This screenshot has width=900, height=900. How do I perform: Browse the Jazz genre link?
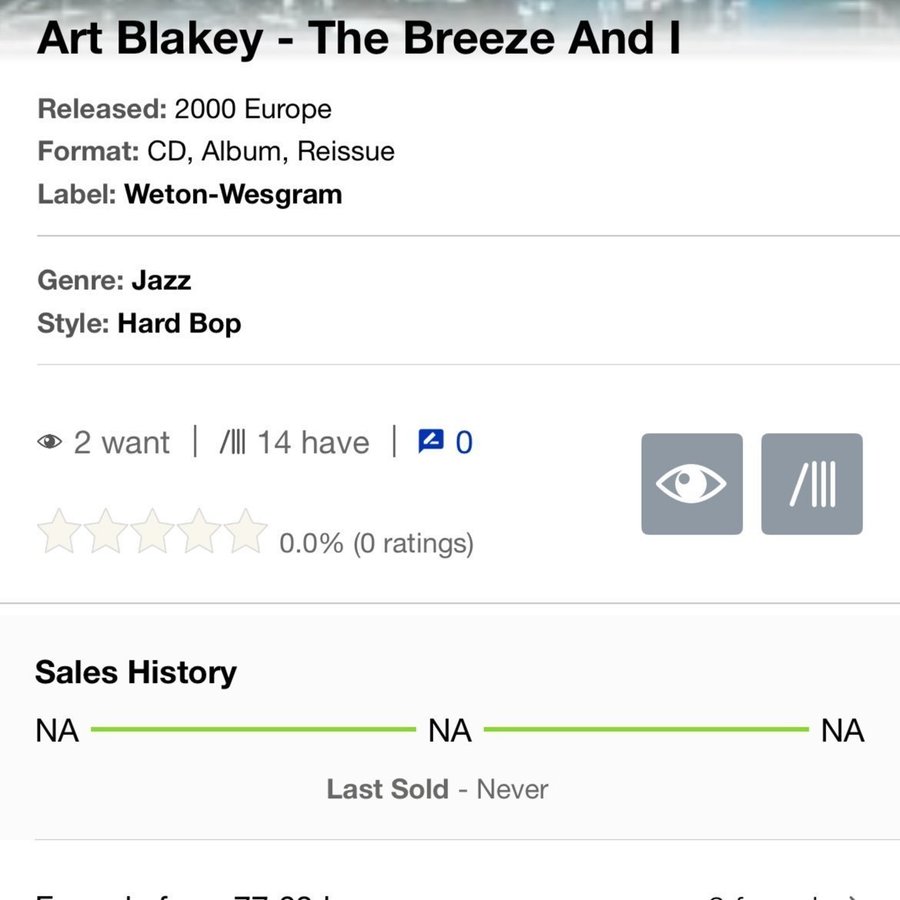161,280
